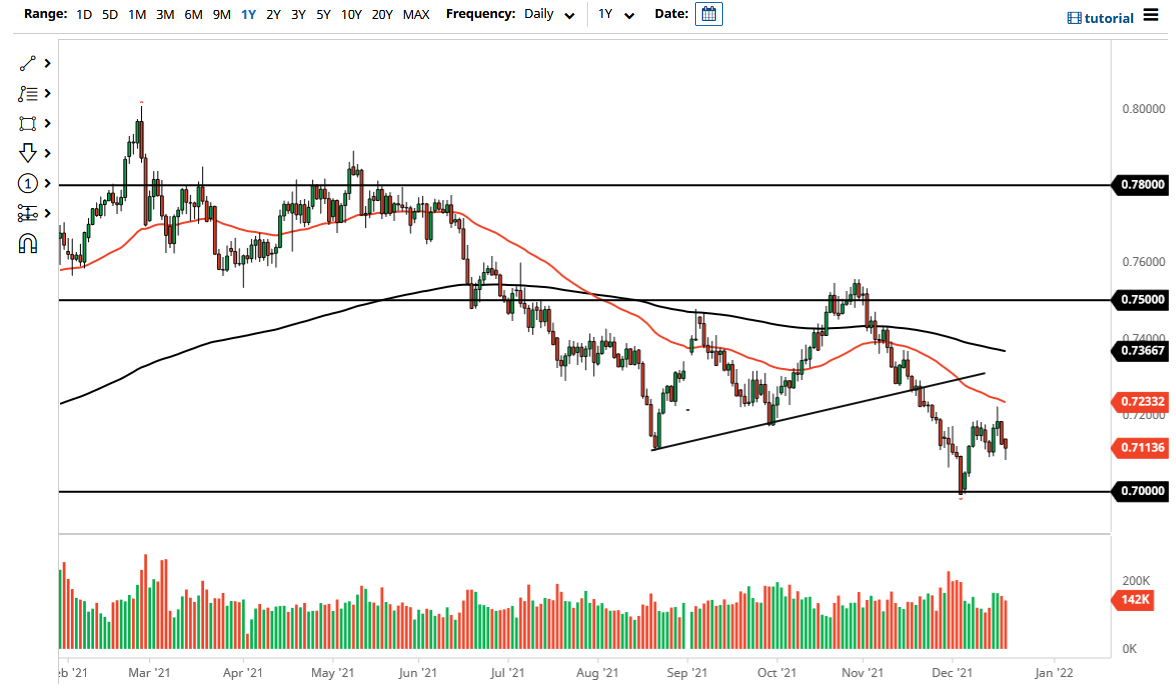Viewport: 1176px width, 693px height.
Task: Toggle the magnet snap tool
Action: pos(28,243)
